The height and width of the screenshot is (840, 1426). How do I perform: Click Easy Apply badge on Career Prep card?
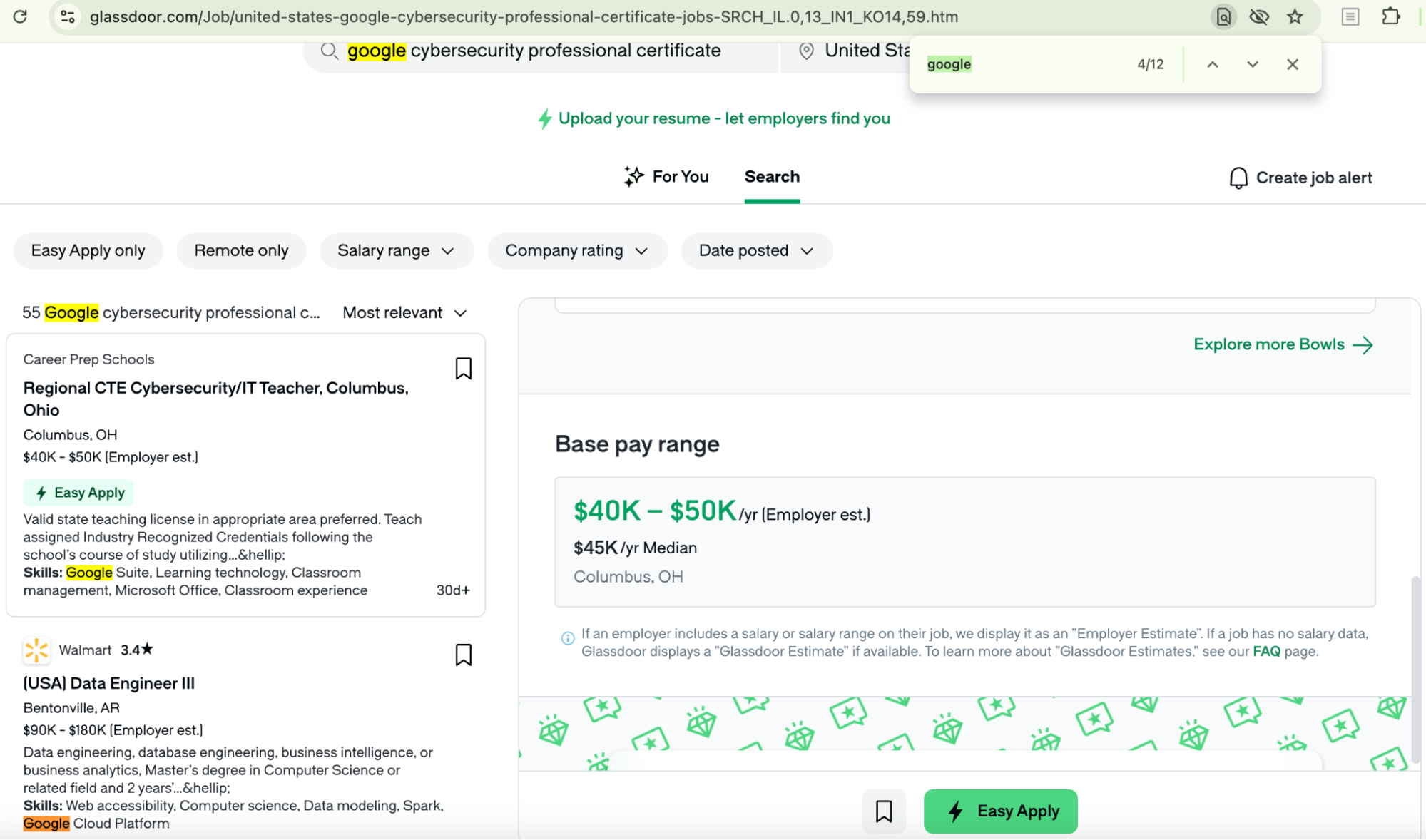(78, 493)
